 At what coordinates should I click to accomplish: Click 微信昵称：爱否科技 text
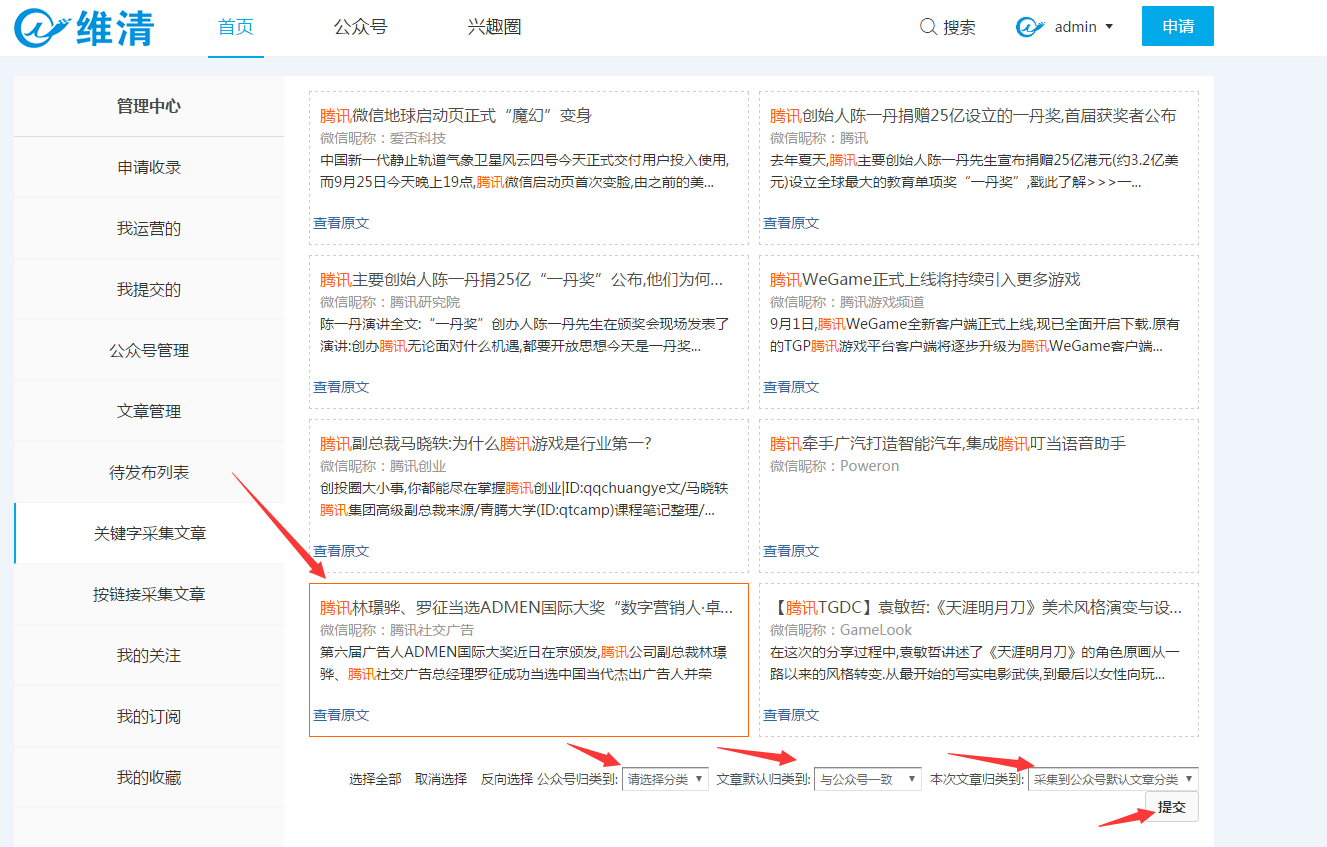[383, 138]
